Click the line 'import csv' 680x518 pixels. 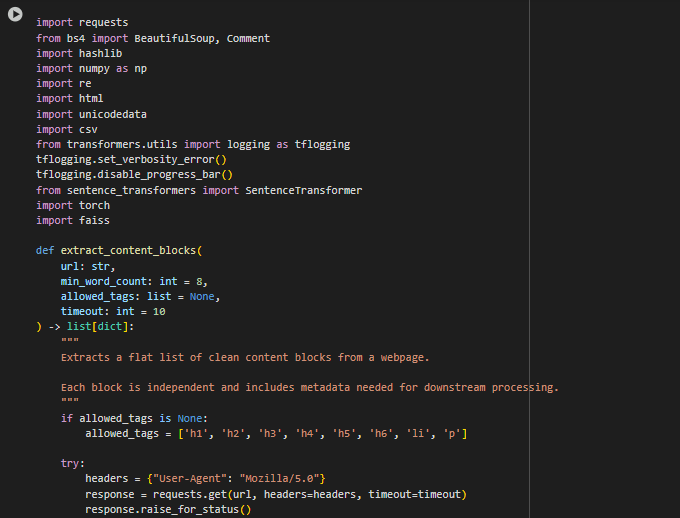67,130
